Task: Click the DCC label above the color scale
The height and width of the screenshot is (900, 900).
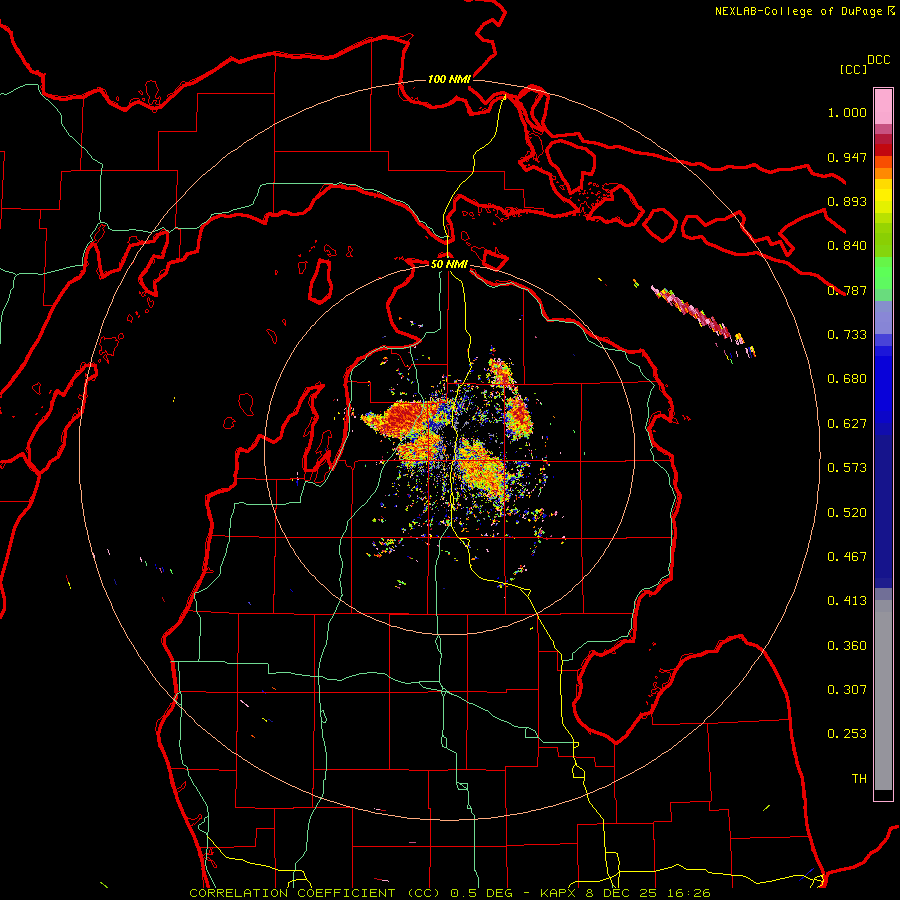Action: pyautogui.click(x=878, y=60)
